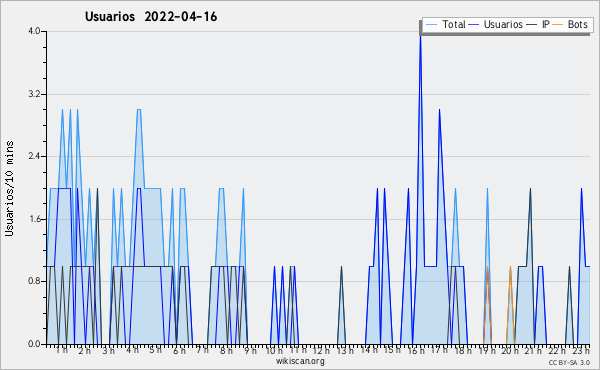Click the light blue Total legend line
This screenshot has width=600, height=370.
click(431, 25)
